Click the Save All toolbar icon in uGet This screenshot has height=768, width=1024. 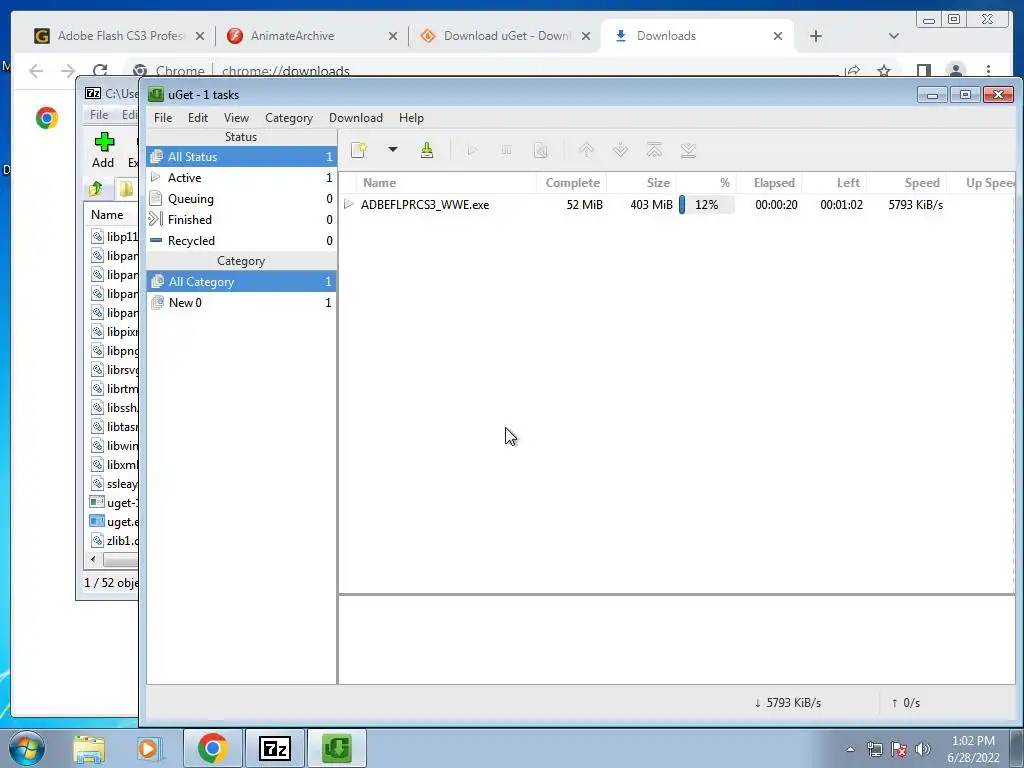(x=426, y=150)
